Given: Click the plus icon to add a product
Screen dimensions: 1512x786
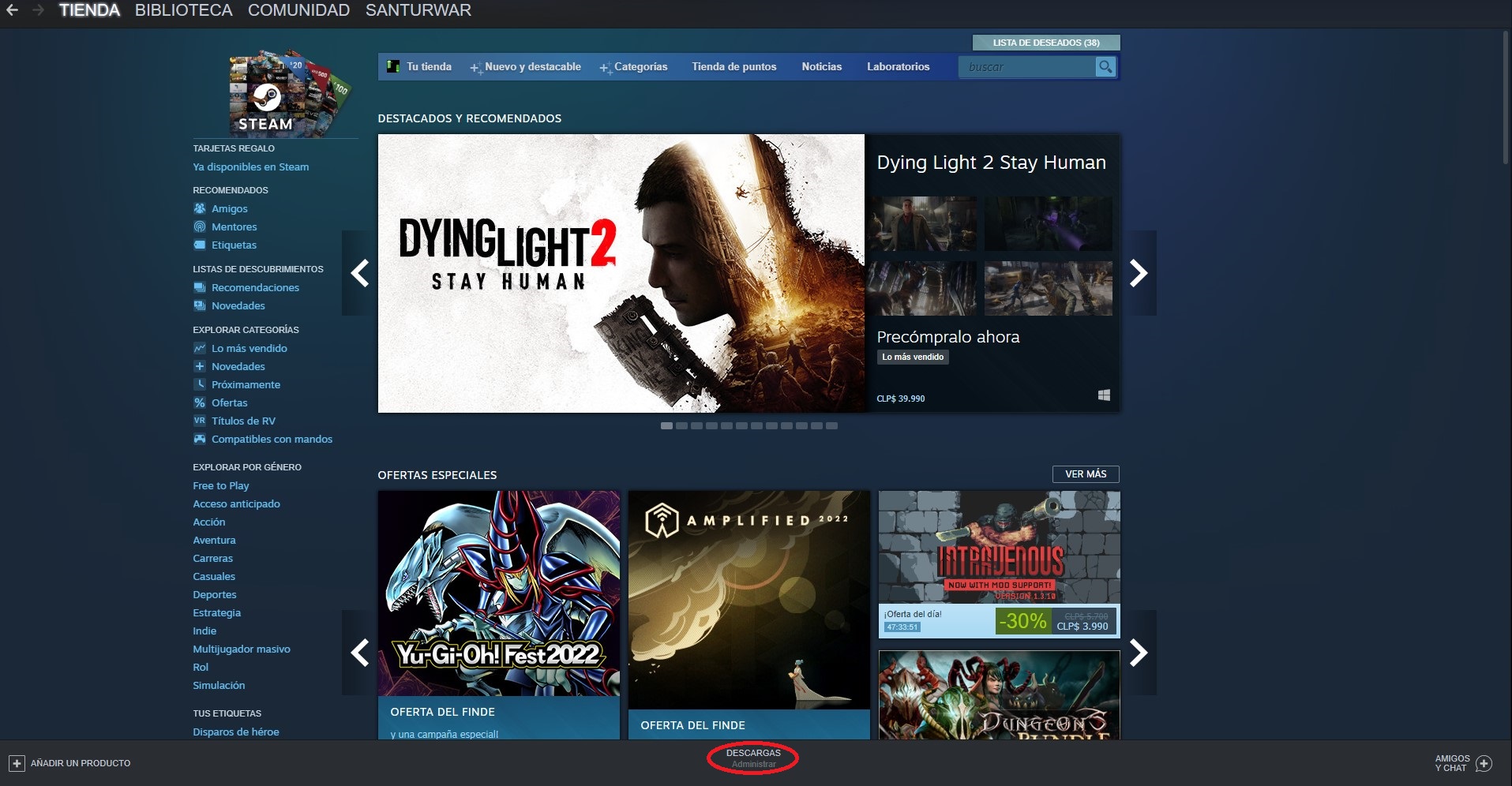Looking at the screenshot, I should coord(17,763).
